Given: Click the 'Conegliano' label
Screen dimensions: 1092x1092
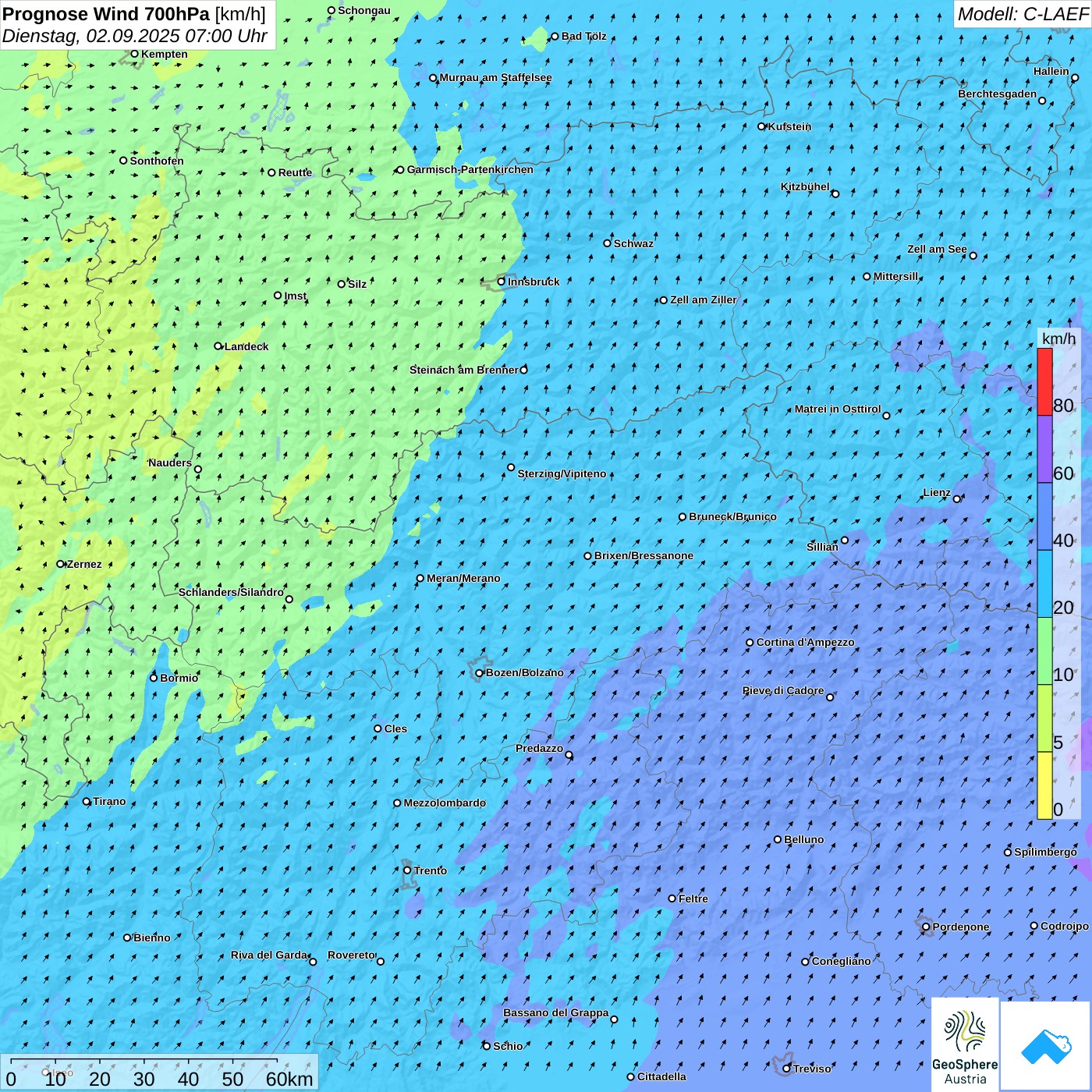Looking at the screenshot, I should 841,962.
